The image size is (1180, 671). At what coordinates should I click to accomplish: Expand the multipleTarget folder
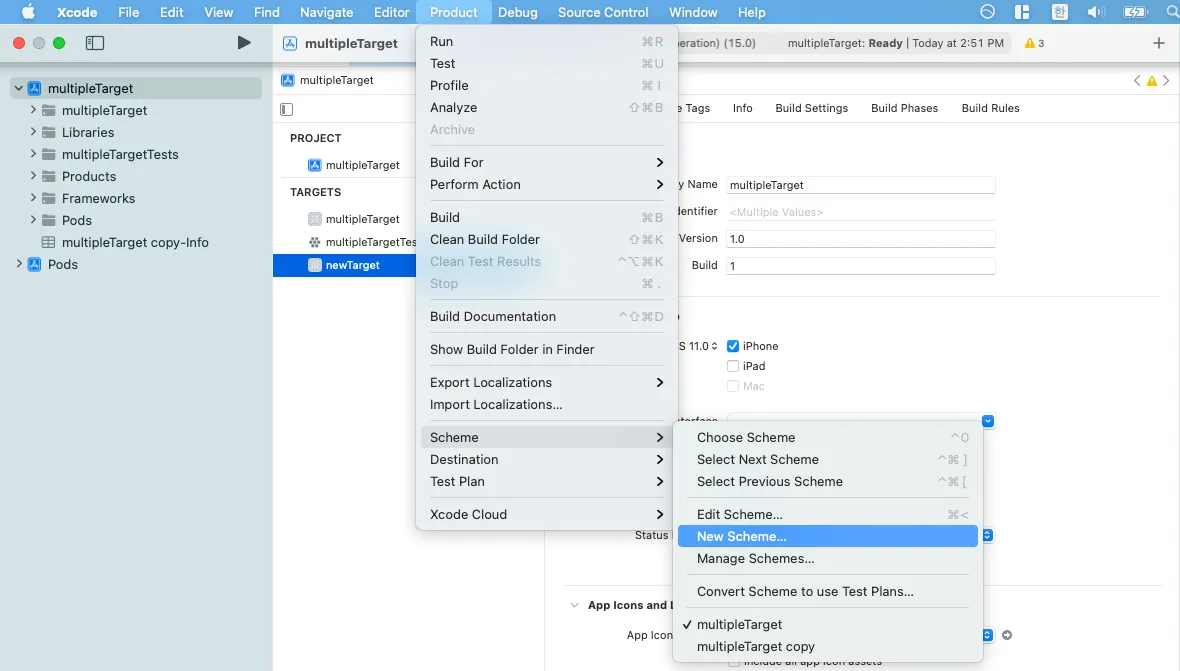pyautogui.click(x=33, y=110)
